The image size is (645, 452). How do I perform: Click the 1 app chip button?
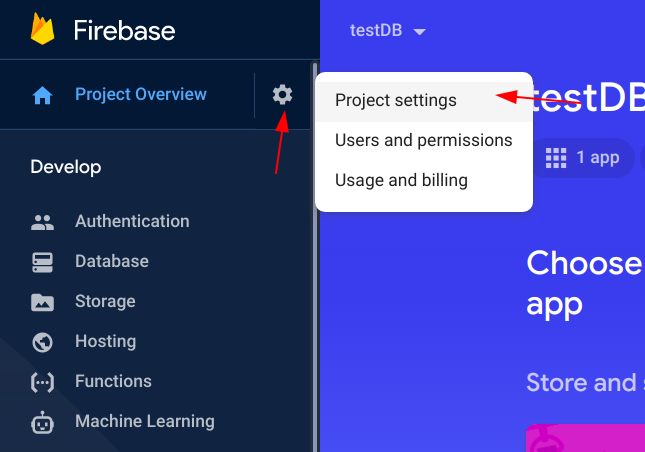tap(583, 158)
